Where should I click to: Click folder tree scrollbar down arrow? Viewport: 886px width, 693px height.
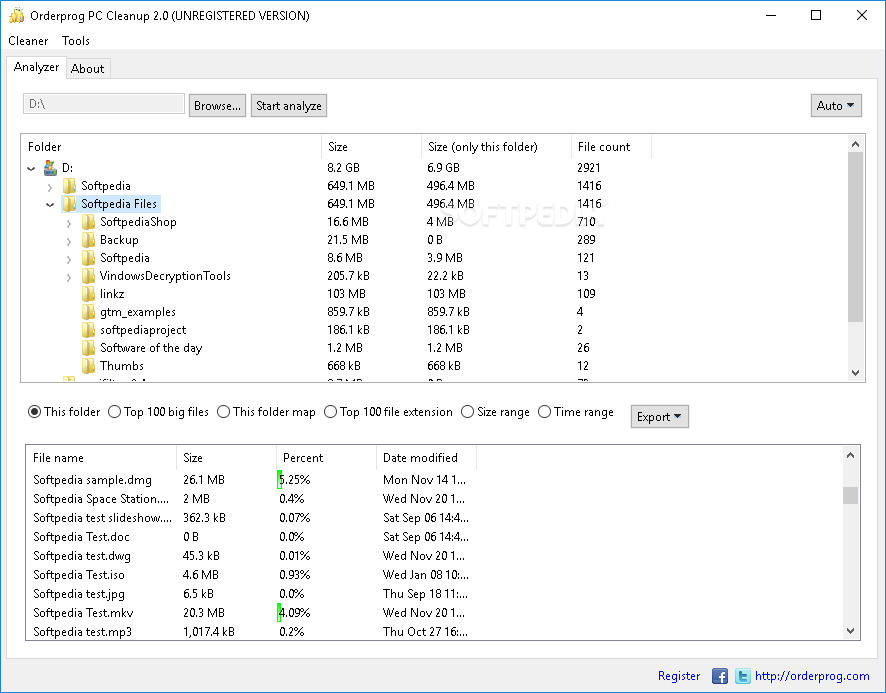point(855,373)
